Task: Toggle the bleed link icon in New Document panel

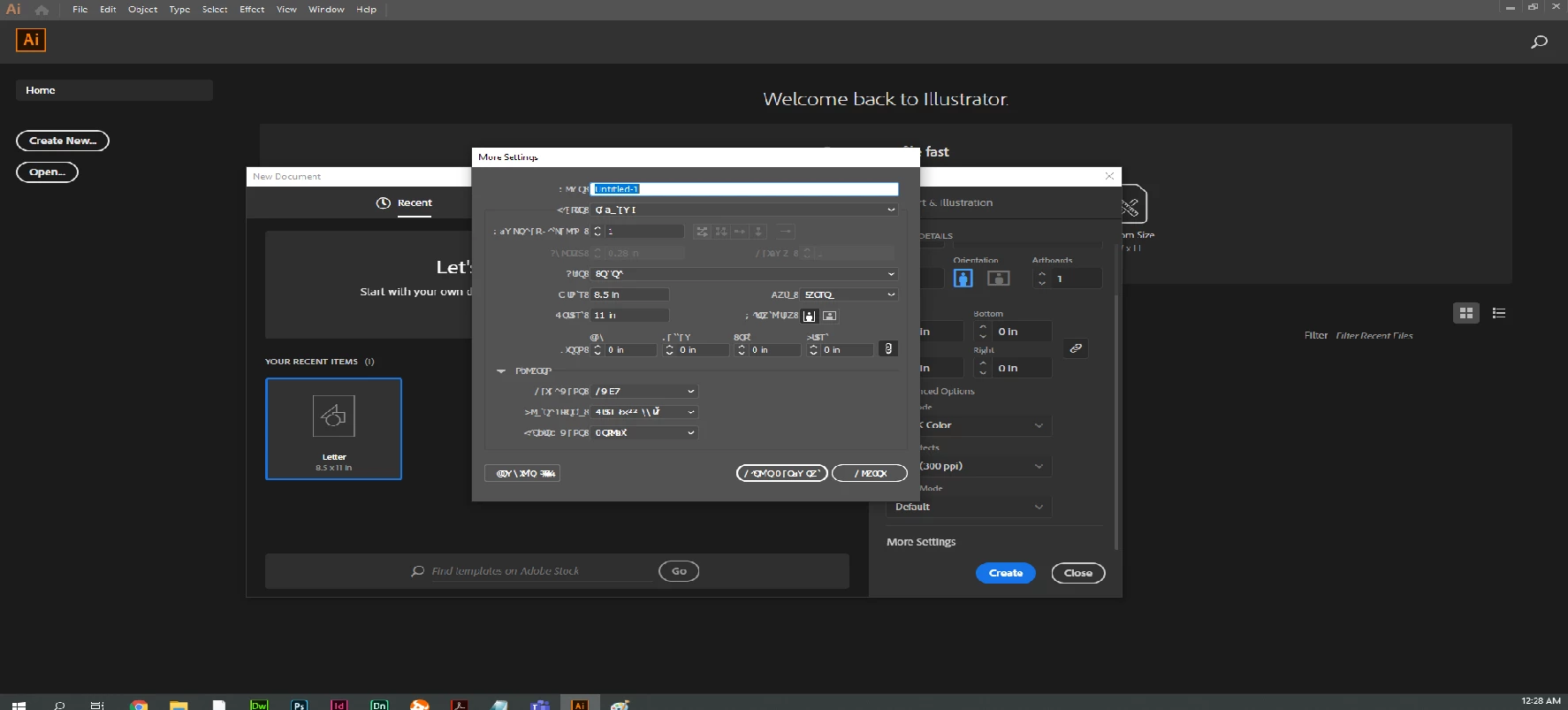Action: click(1076, 348)
